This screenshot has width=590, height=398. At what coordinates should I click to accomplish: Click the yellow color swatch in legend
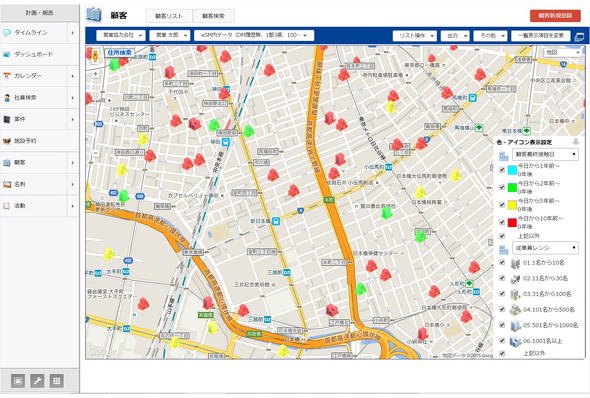pos(512,205)
